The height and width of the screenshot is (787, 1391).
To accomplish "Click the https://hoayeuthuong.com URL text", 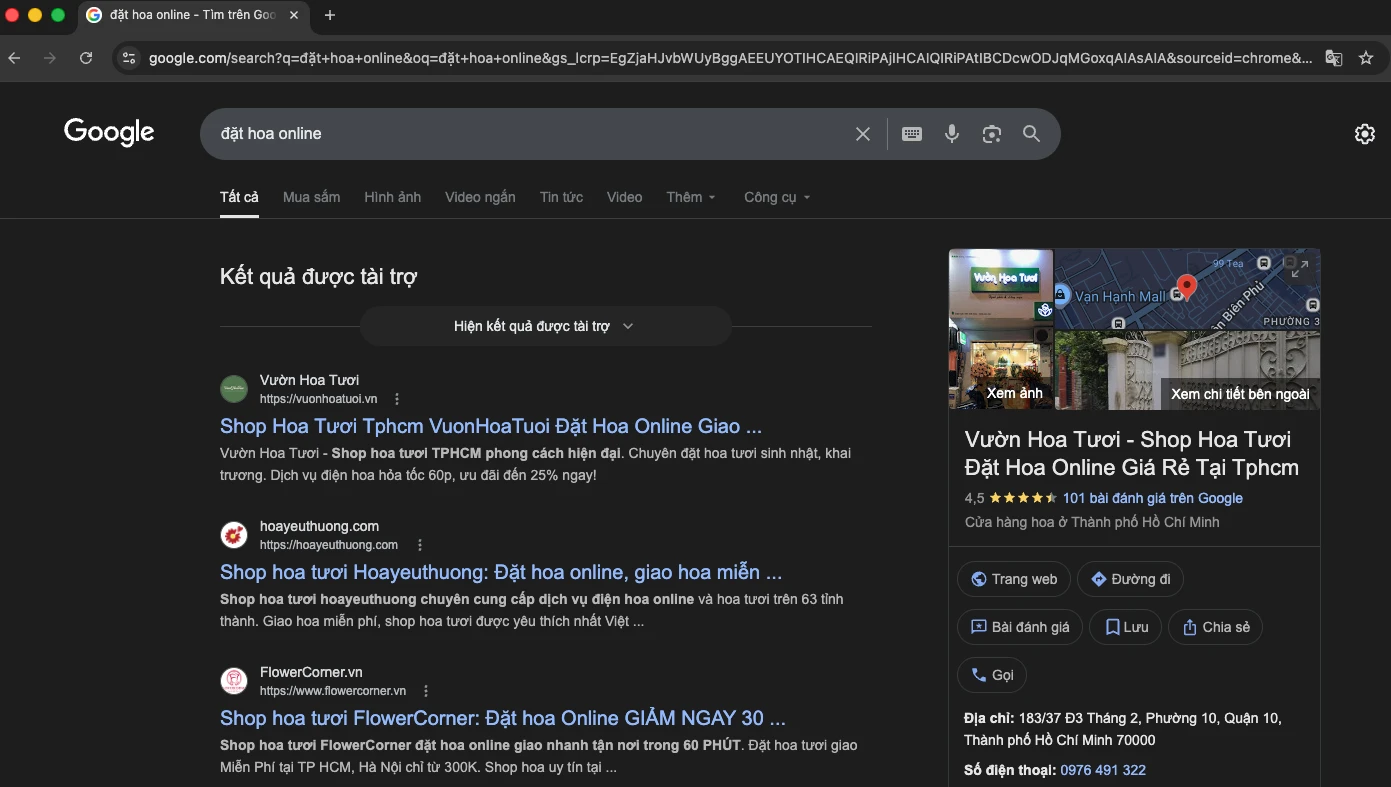I will pos(329,545).
